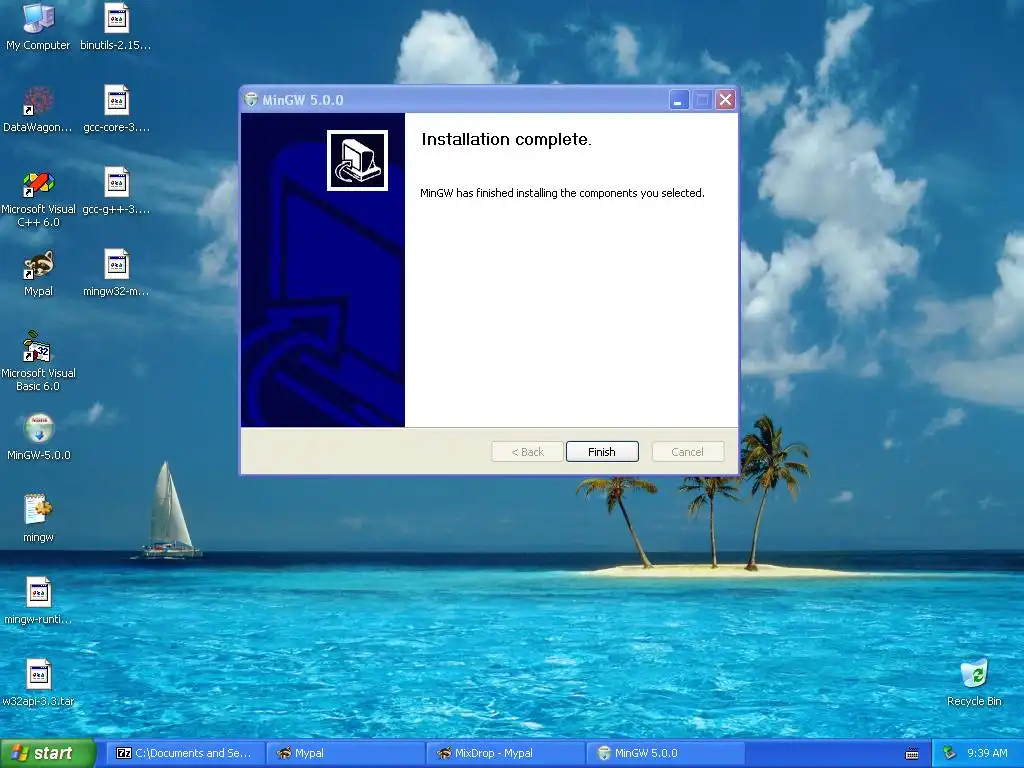Click the on-screen keyboard tray icon
1024x768 pixels.
point(912,754)
